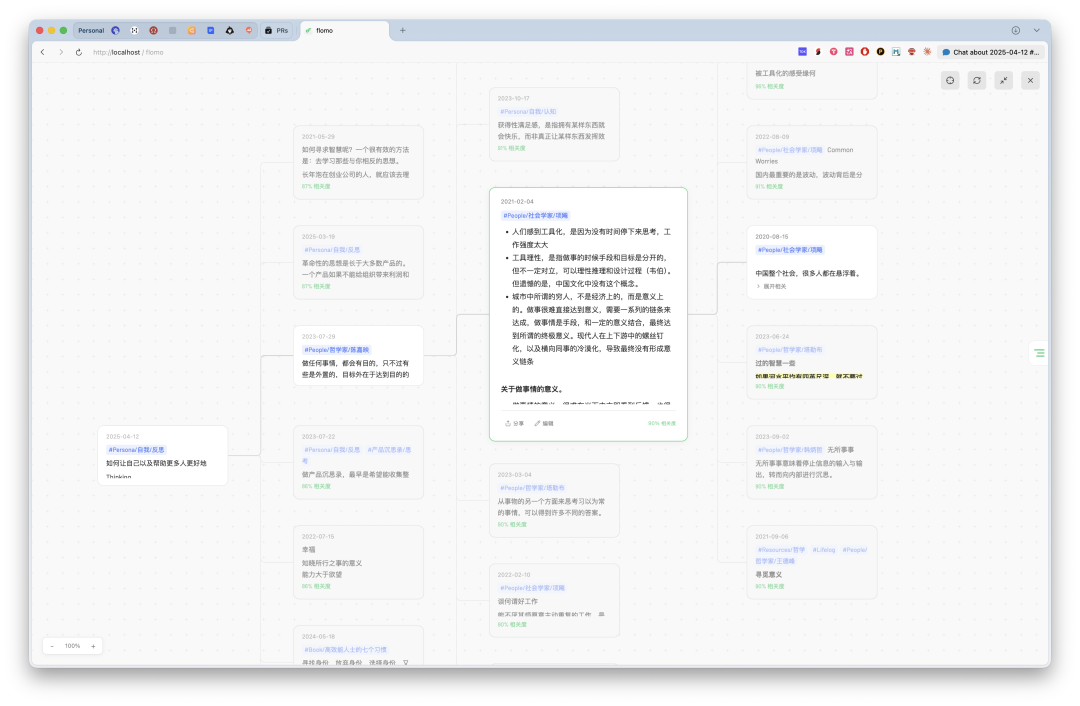The height and width of the screenshot is (706, 1080).
Task: Click the Common Worries text on the 2022-08-09 card
Action: point(804,156)
